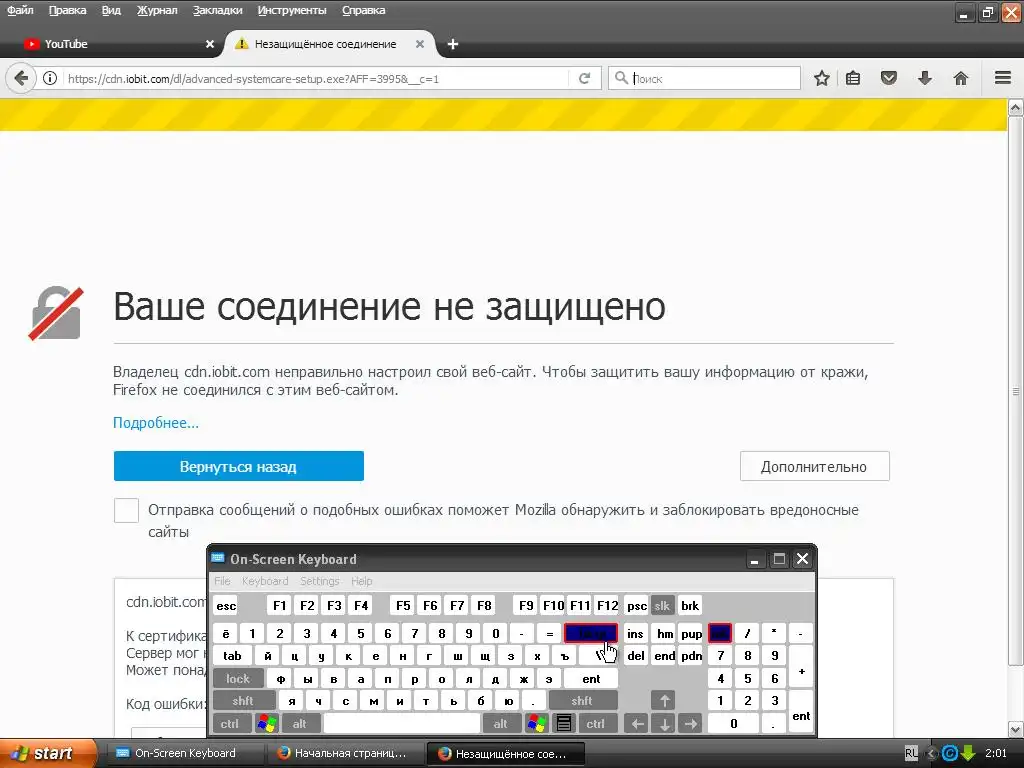Toggle the left alt key
The height and width of the screenshot is (768, 1024).
pos(300,723)
